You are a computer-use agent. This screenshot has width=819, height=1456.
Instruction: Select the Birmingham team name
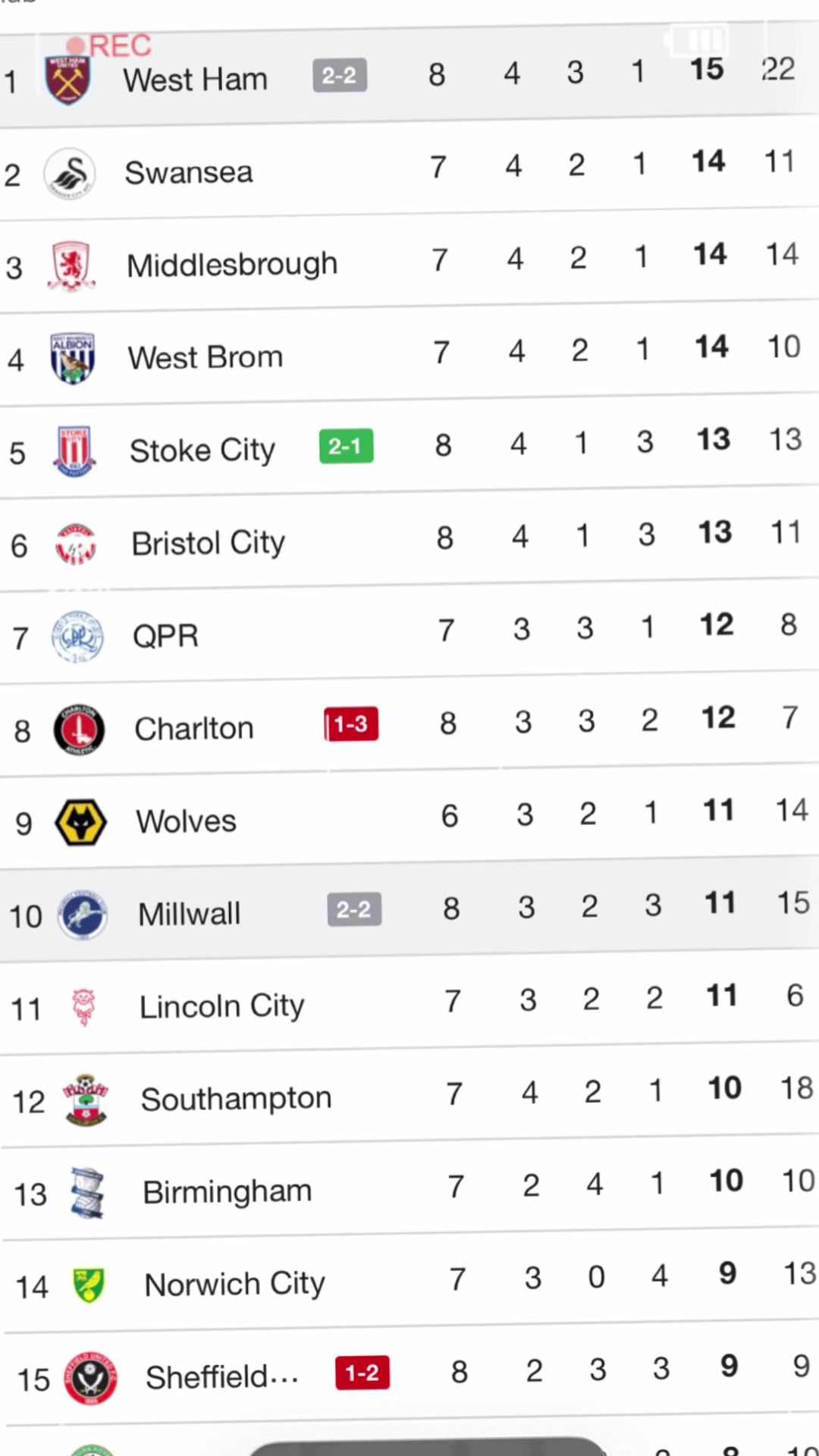point(227,1192)
